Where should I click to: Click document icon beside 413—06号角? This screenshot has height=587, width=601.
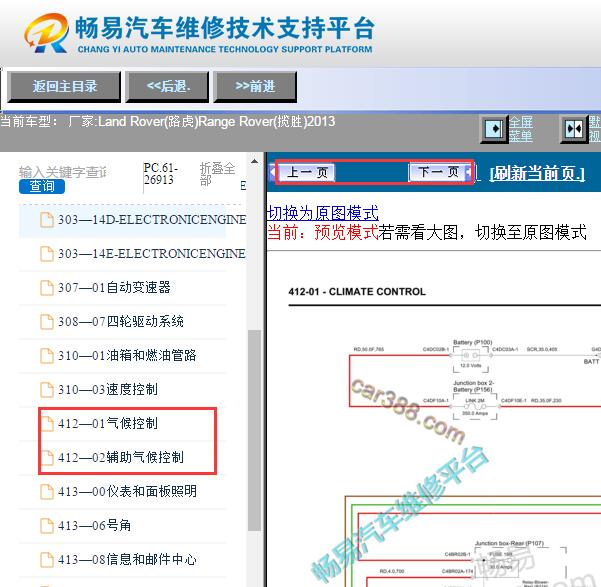(x=47, y=526)
